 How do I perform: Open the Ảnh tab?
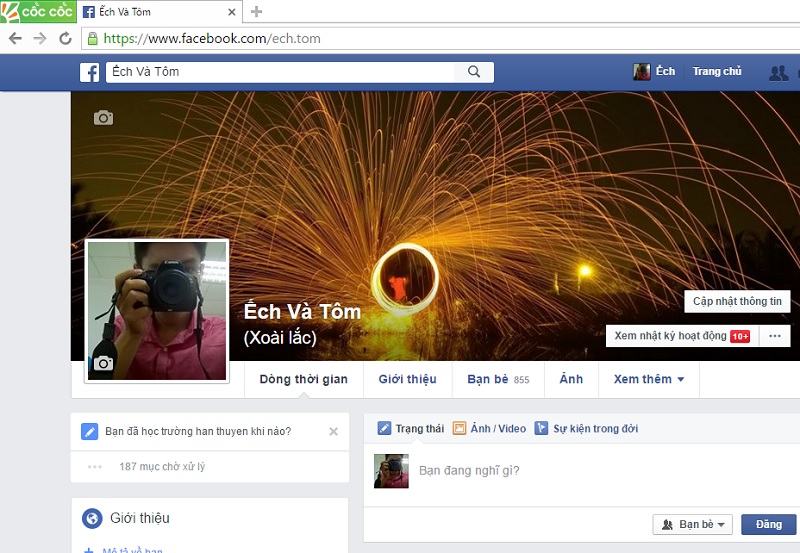click(x=571, y=380)
